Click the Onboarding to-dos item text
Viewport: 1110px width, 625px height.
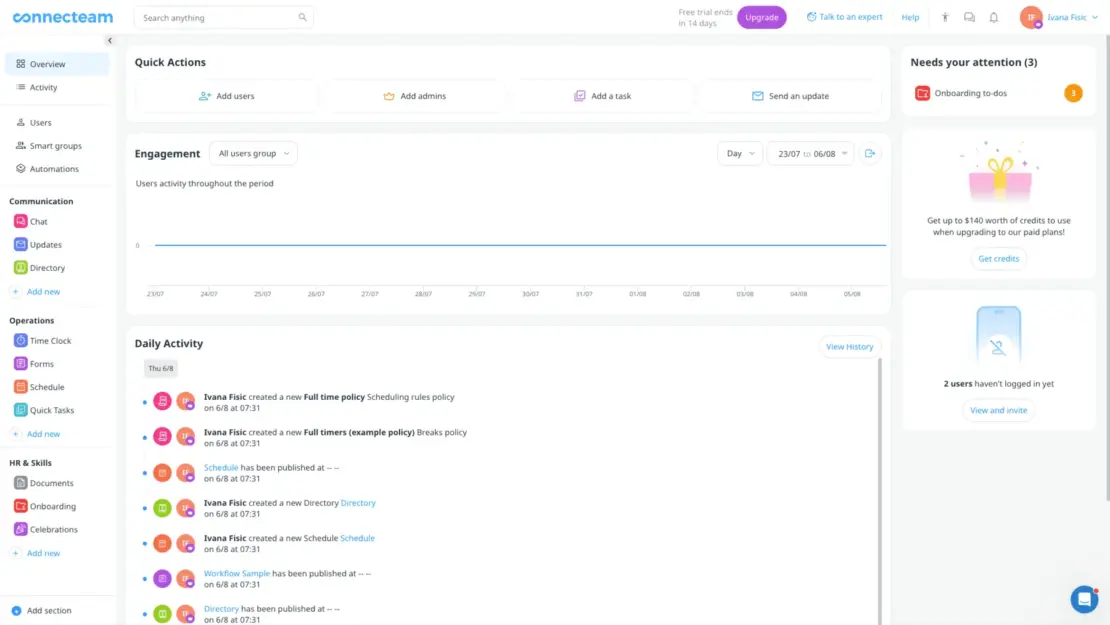pyautogui.click(x=971, y=93)
